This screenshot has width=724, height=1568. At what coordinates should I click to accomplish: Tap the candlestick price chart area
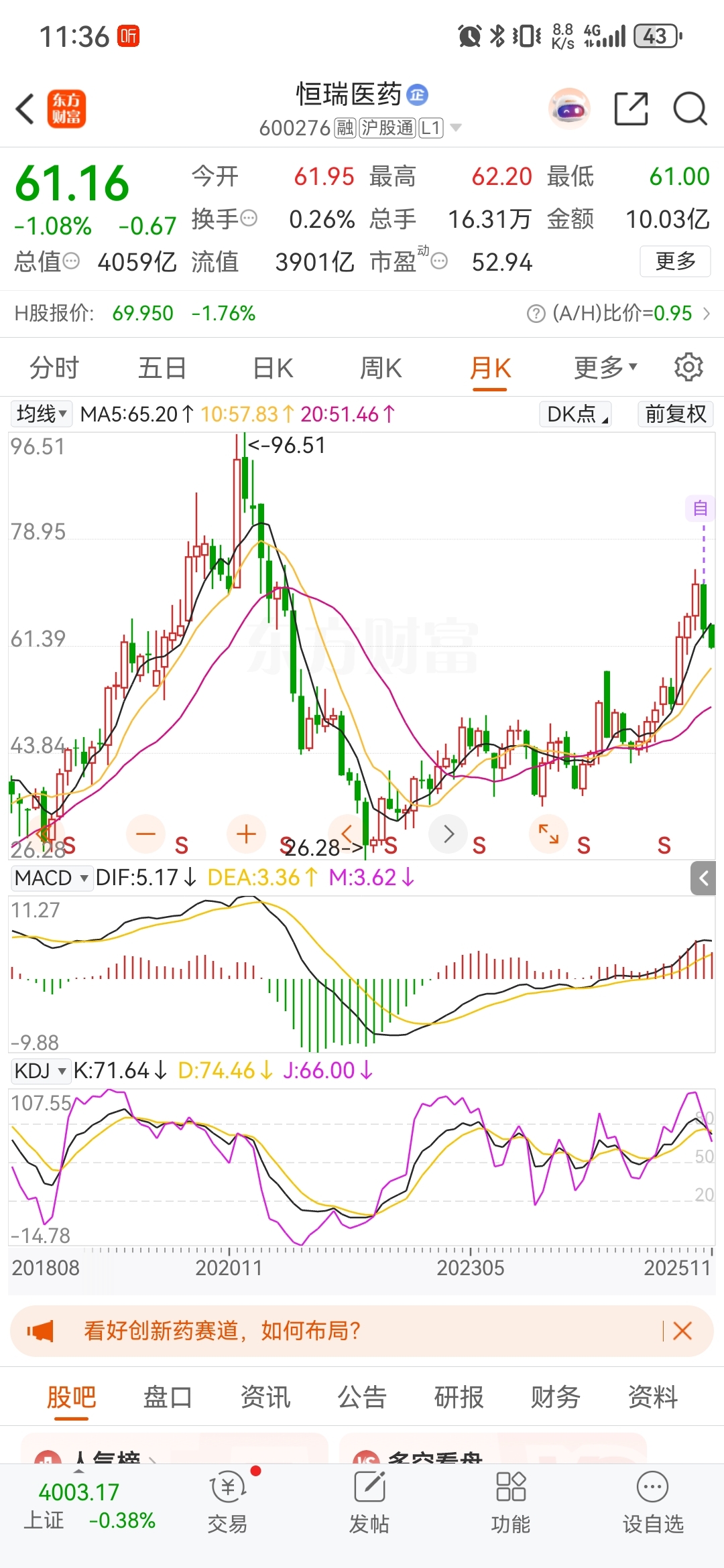(362, 646)
